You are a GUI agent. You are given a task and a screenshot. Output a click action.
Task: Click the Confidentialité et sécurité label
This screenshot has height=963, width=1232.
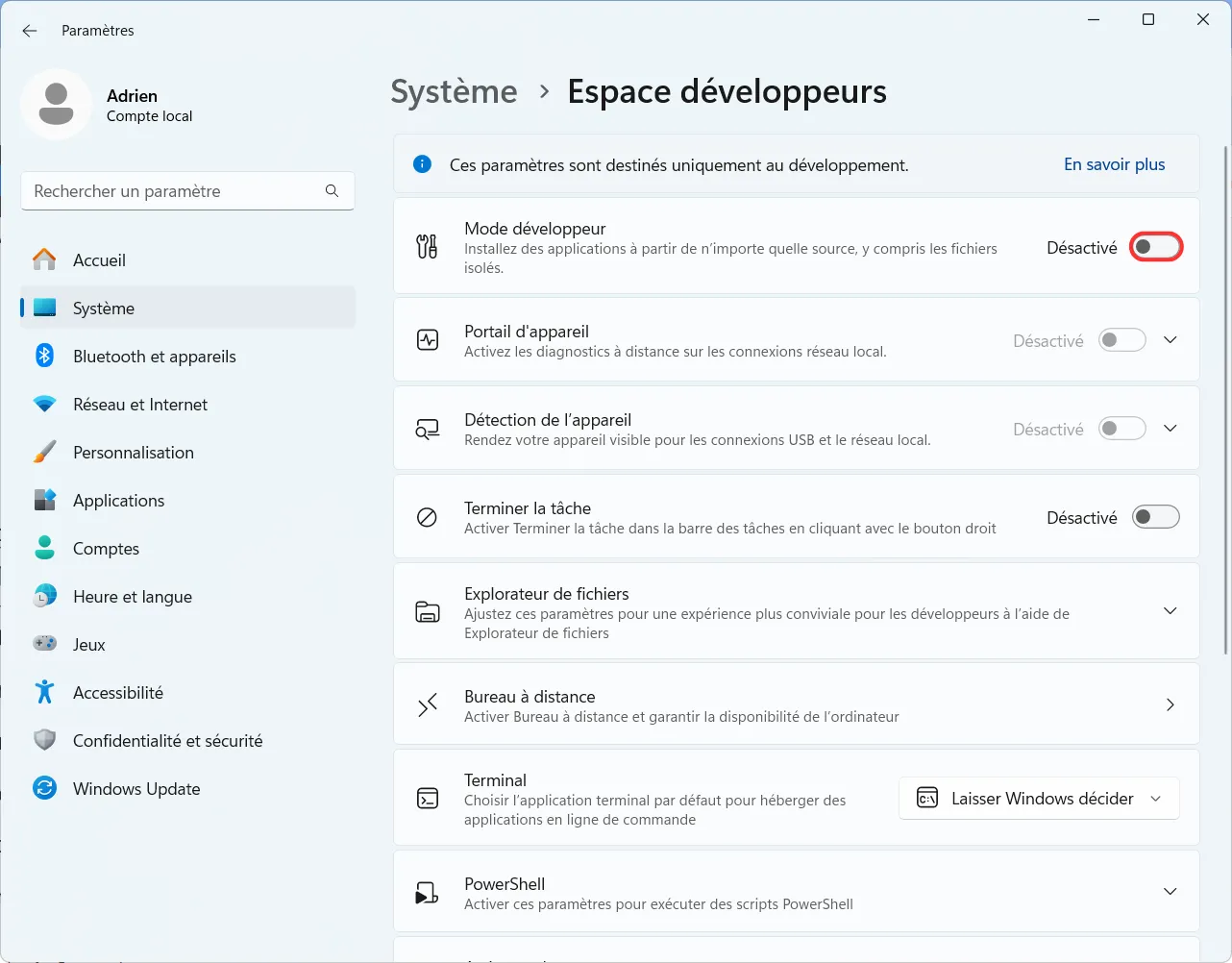167,740
